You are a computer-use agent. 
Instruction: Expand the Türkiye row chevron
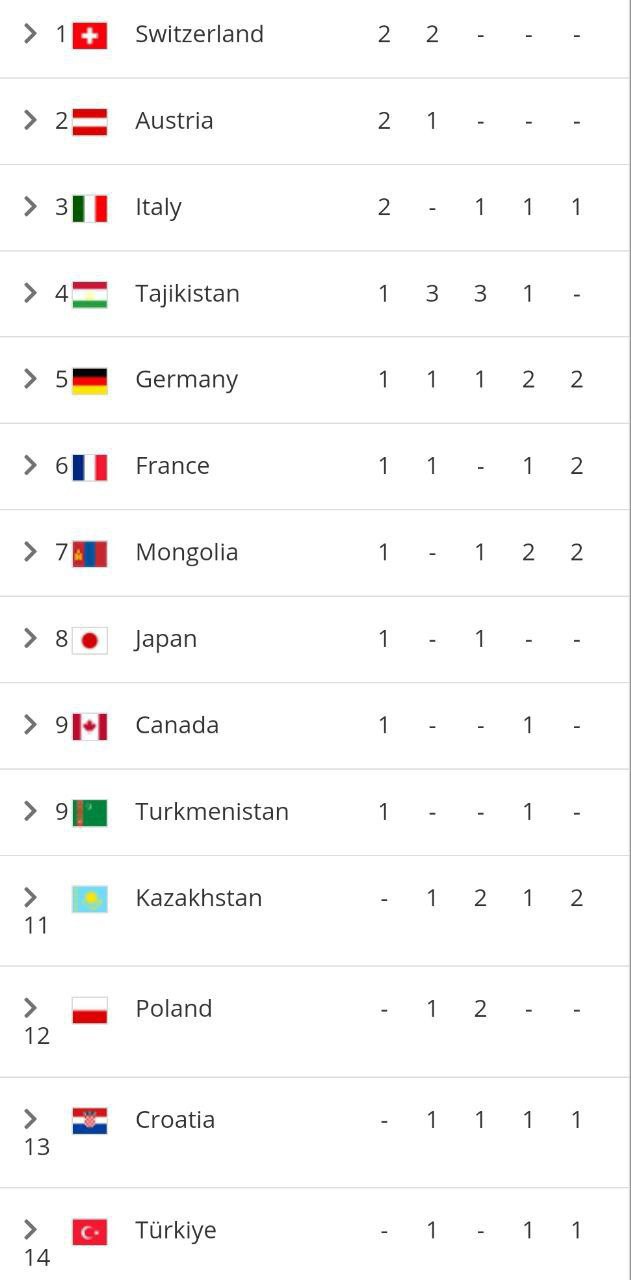[30, 1230]
